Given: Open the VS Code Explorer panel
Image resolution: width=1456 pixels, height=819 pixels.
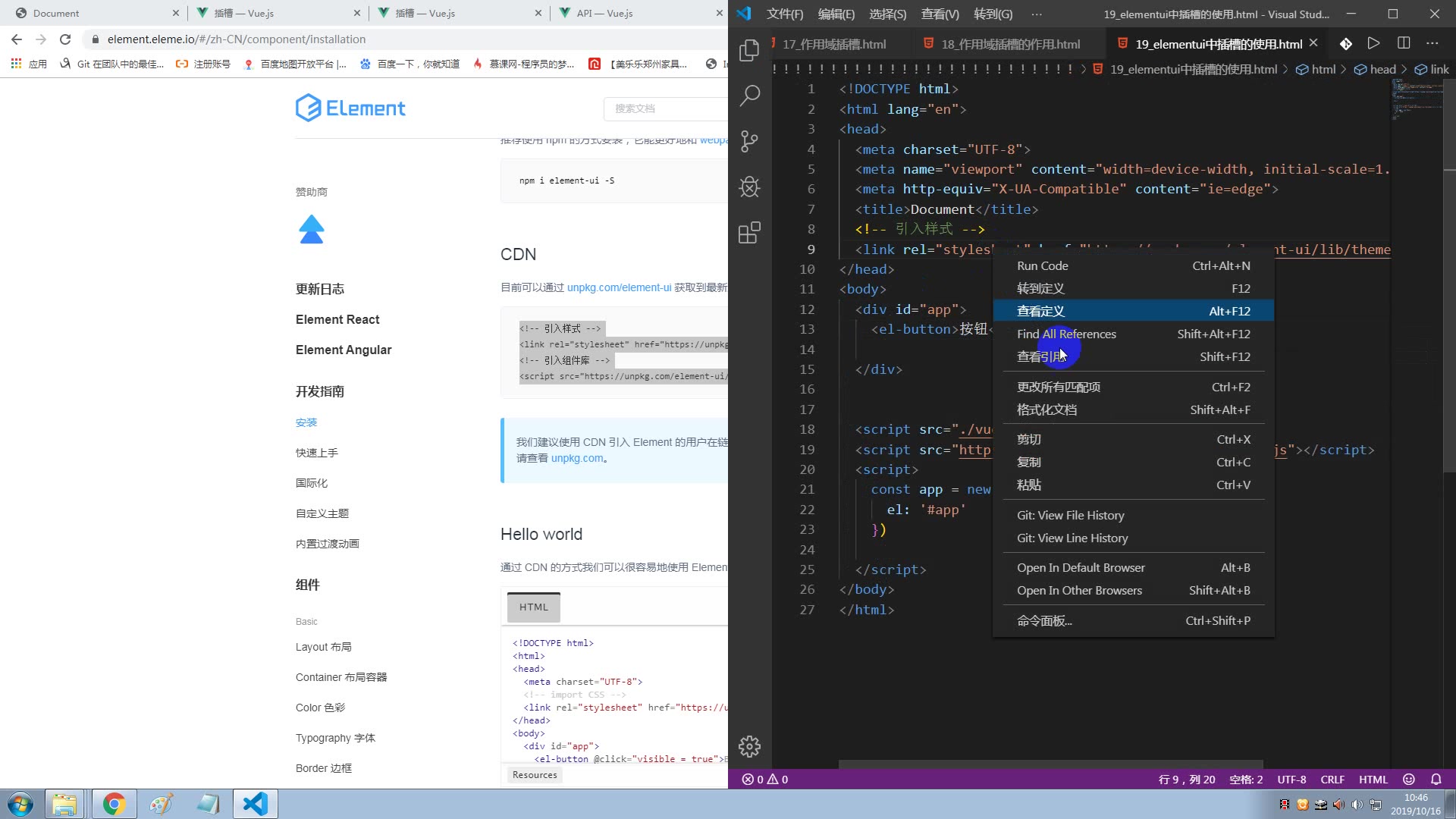Looking at the screenshot, I should click(x=749, y=50).
